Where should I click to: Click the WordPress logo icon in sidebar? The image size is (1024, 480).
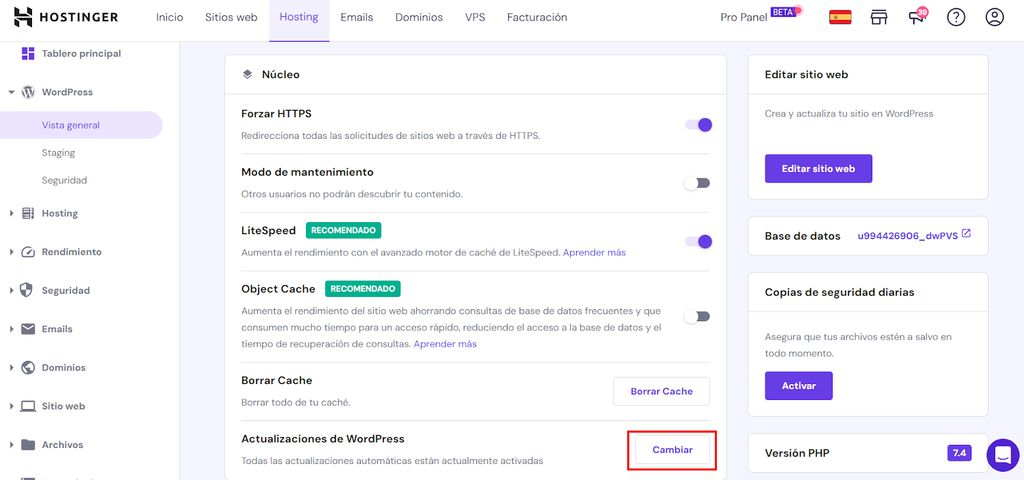pos(28,92)
